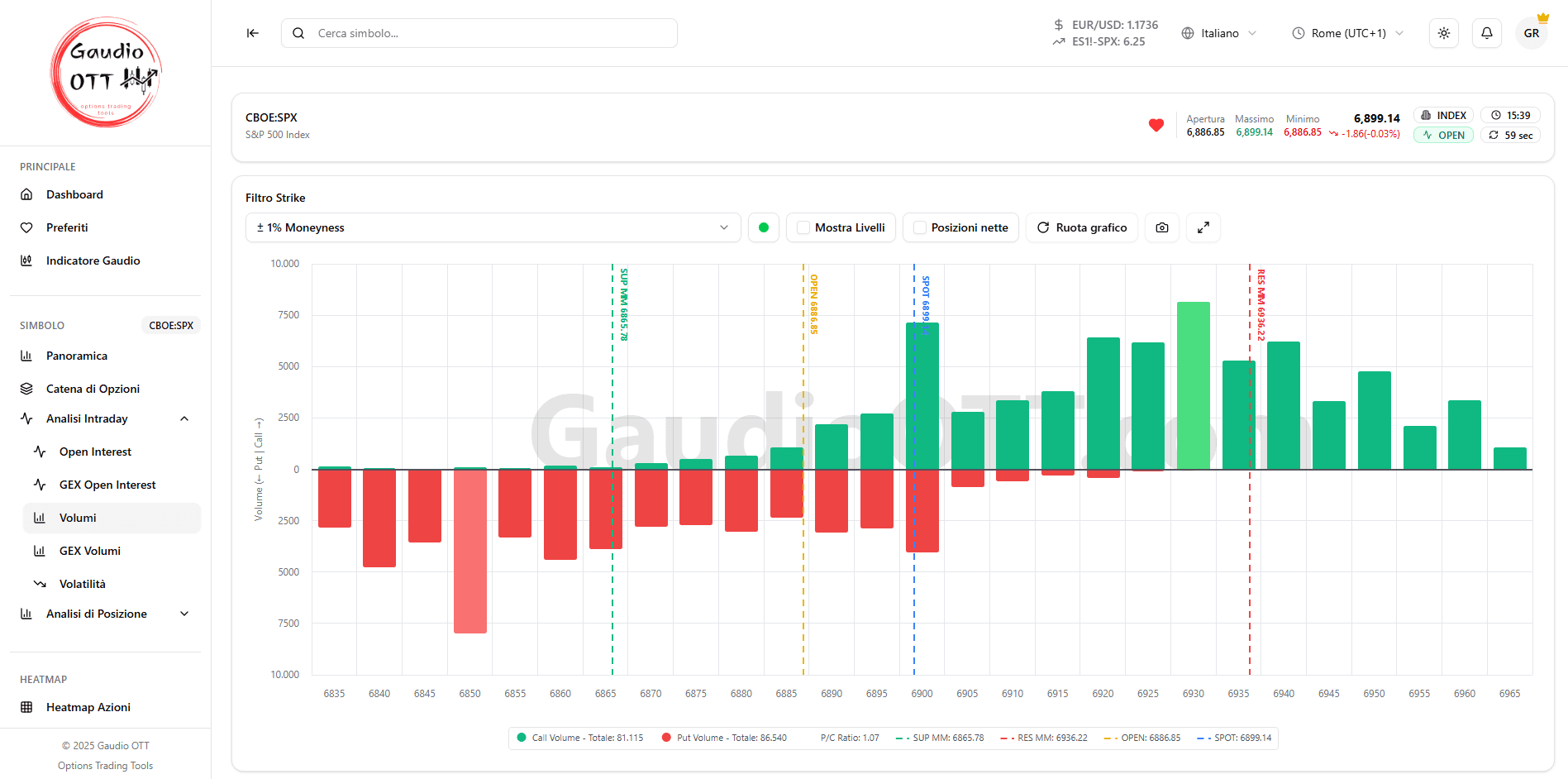Open the GR user avatar

[1532, 33]
